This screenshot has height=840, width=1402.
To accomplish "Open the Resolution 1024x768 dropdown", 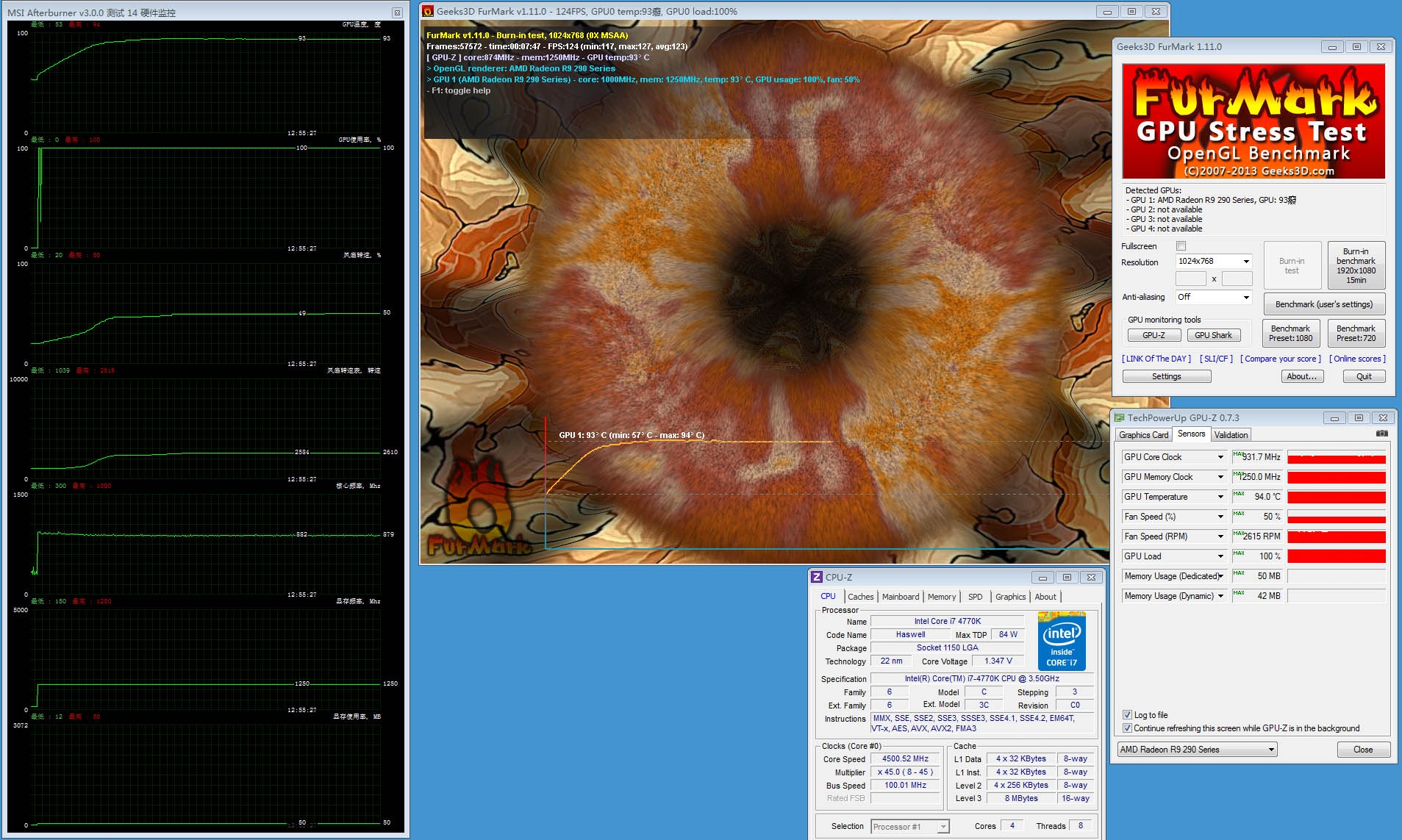I will coord(1213,262).
